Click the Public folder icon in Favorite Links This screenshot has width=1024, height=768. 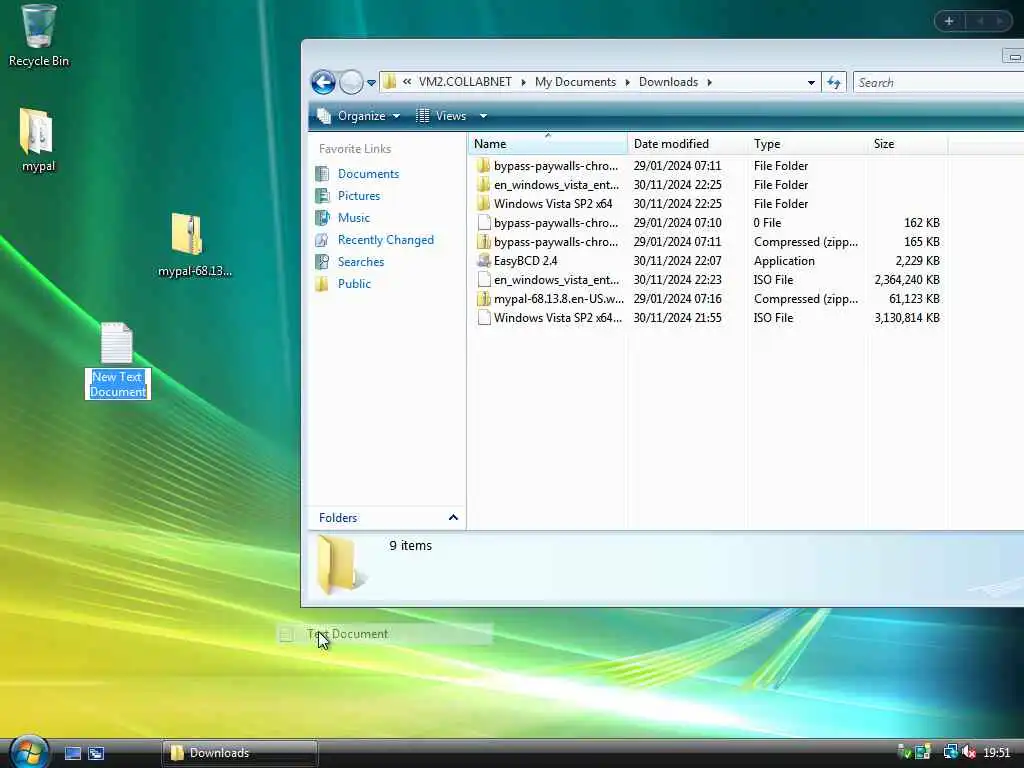coord(322,284)
